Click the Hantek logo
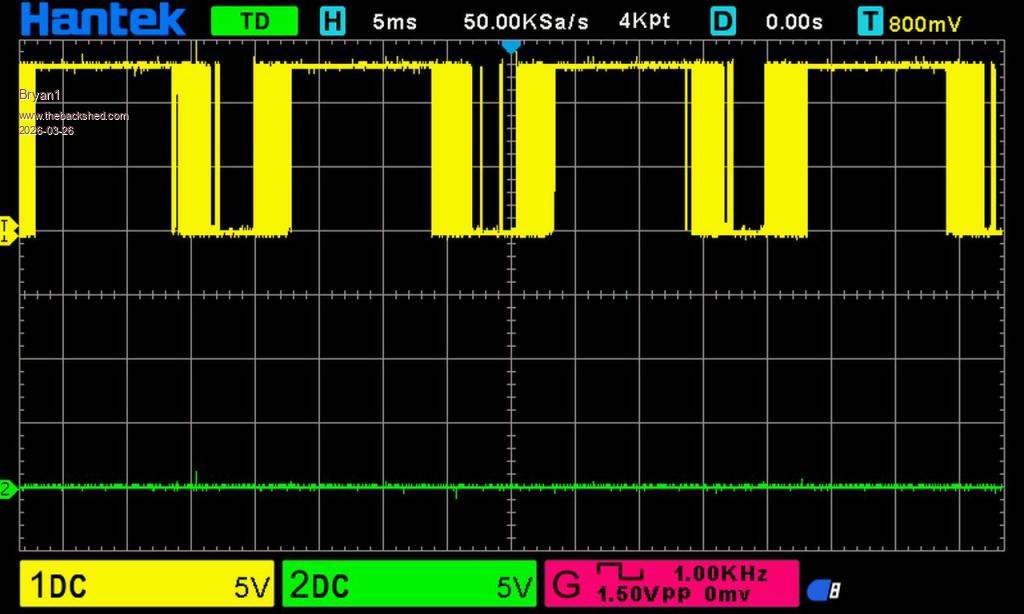 click(103, 20)
